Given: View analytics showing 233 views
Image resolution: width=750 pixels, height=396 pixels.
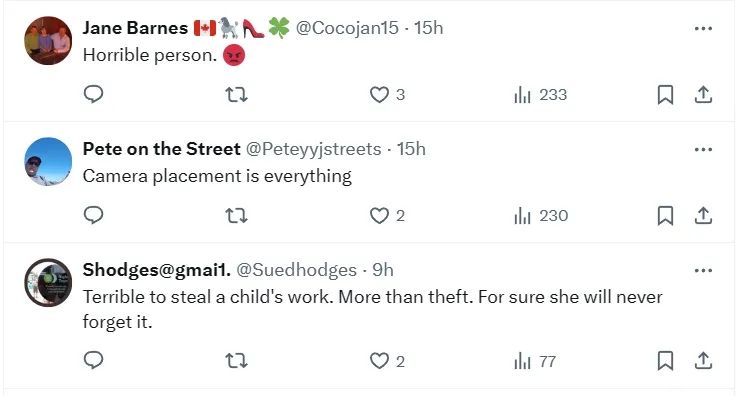Looking at the screenshot, I should (x=540, y=95).
